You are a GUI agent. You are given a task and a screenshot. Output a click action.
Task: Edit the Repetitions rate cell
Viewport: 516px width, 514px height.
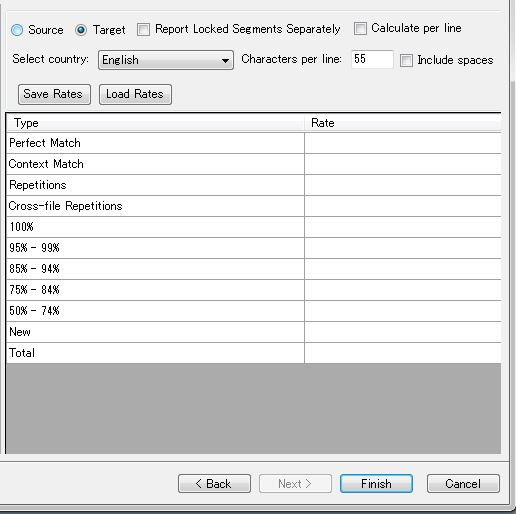(403, 185)
